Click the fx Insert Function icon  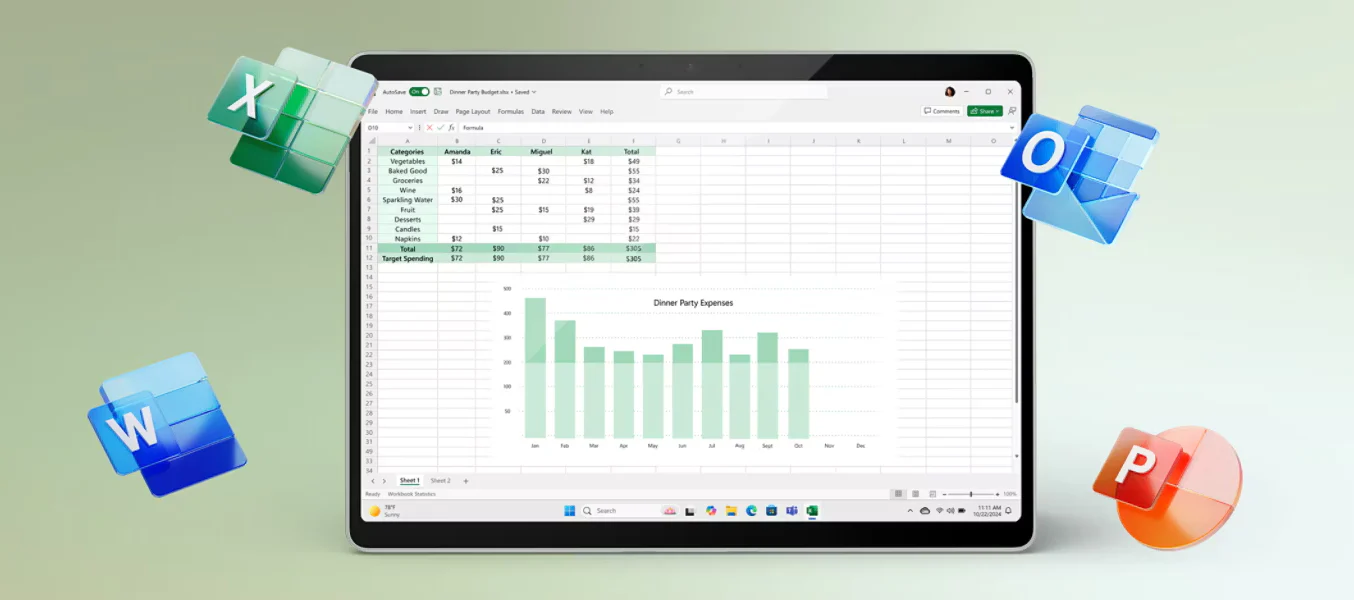tap(452, 128)
